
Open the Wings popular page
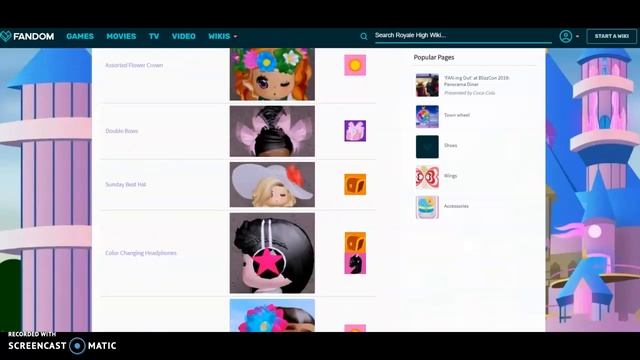point(451,176)
